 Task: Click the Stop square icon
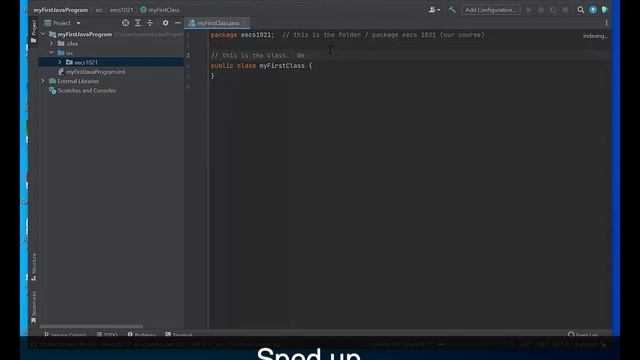click(565, 10)
